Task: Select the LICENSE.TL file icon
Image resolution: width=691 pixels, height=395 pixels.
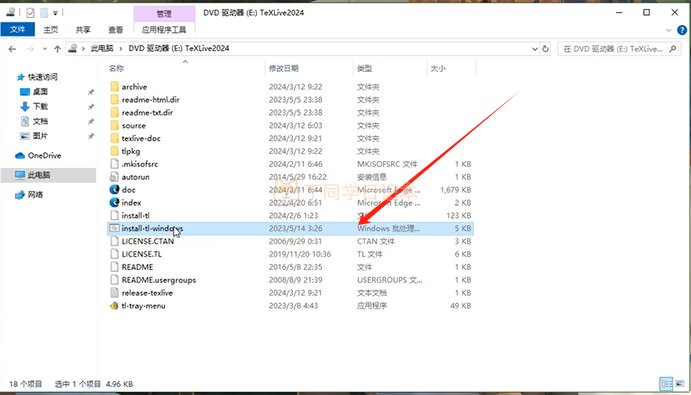Action: (x=115, y=254)
